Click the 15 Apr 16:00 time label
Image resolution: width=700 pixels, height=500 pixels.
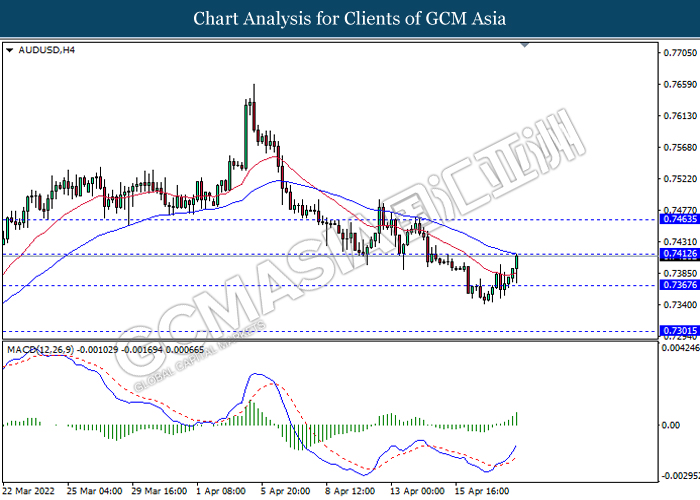coord(482,491)
